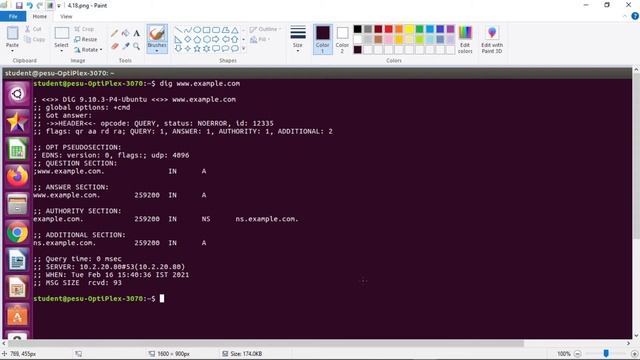Choose the Pentagon shape
Viewport: 640px width, 360px height.
point(197,40)
